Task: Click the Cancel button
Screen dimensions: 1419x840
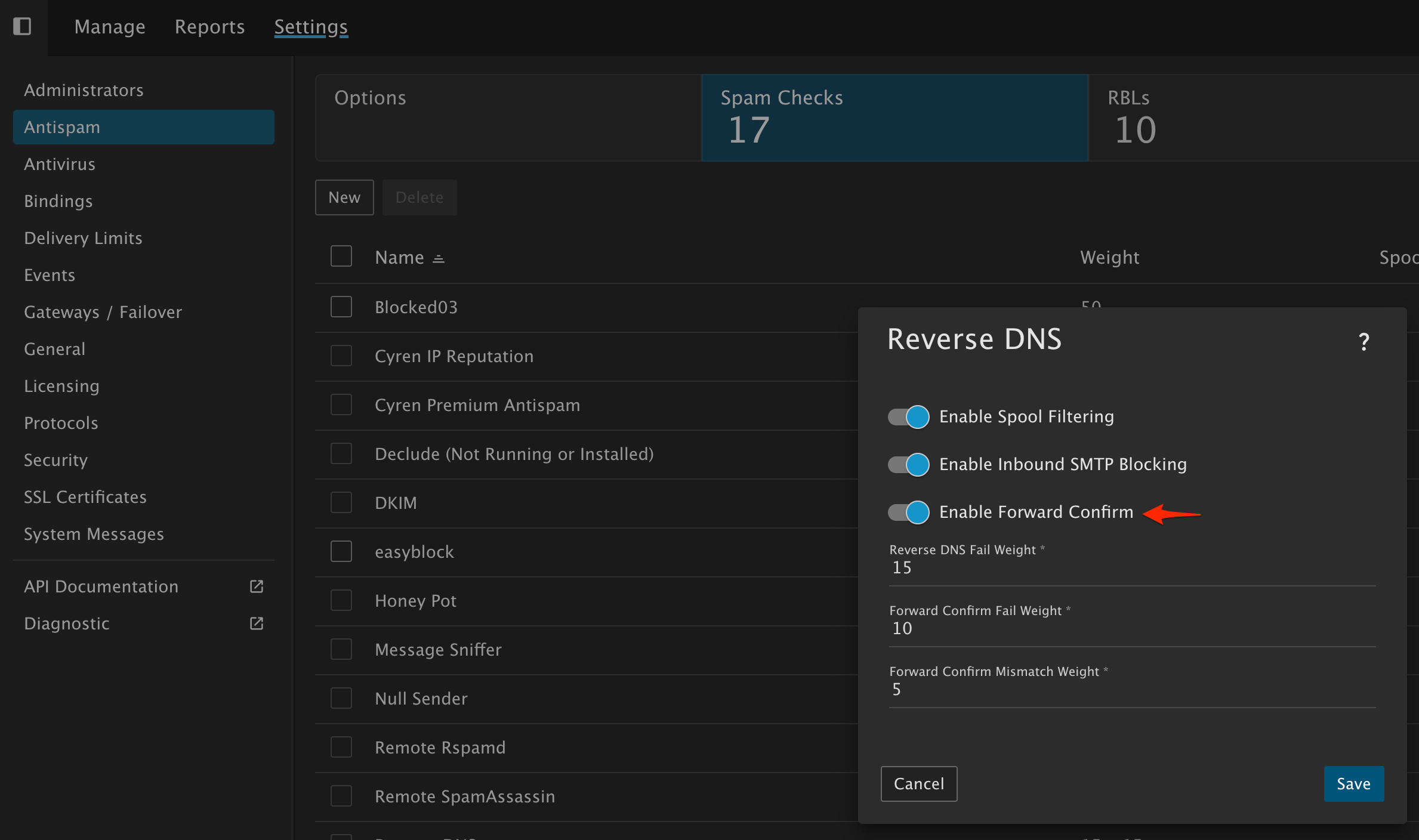Action: coord(919,783)
